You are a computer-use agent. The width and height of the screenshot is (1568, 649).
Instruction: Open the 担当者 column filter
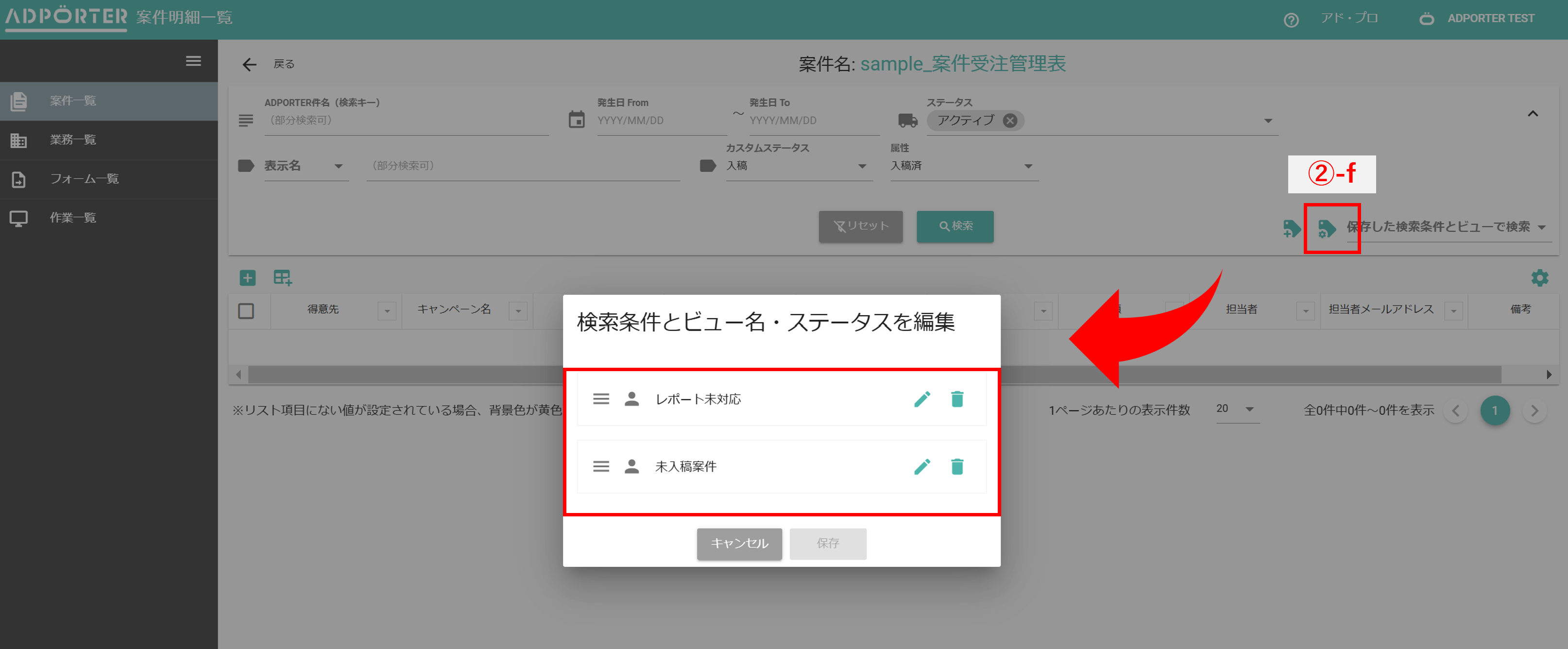1305,311
